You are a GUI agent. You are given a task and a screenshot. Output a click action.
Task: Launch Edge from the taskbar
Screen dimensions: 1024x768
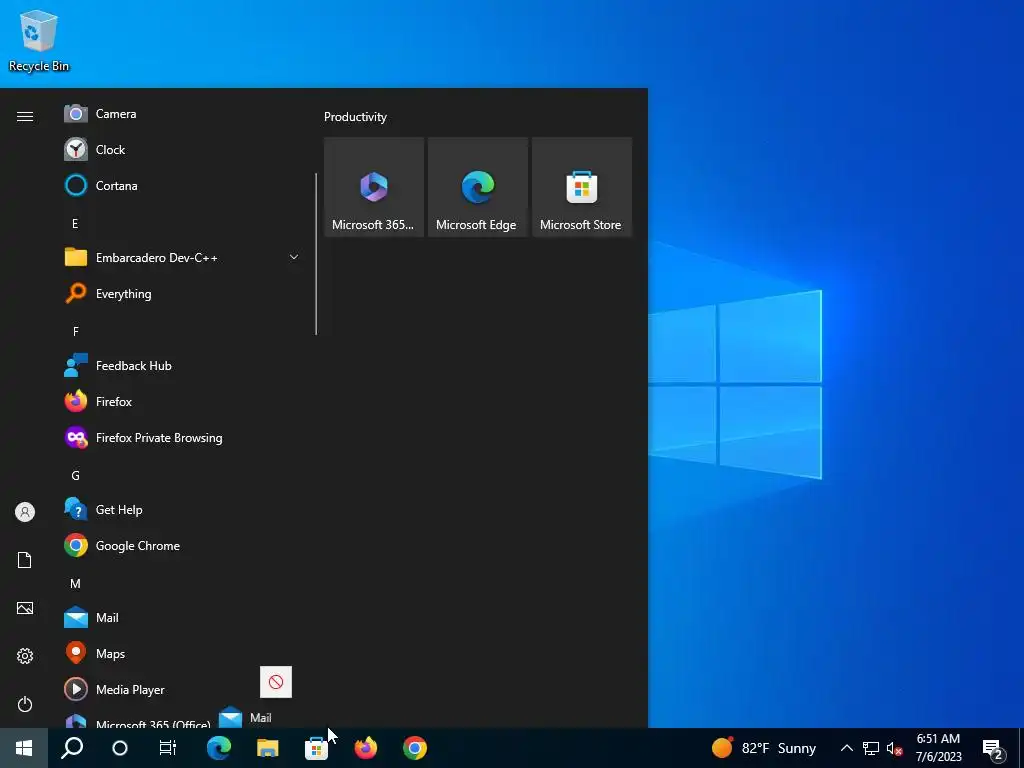219,748
